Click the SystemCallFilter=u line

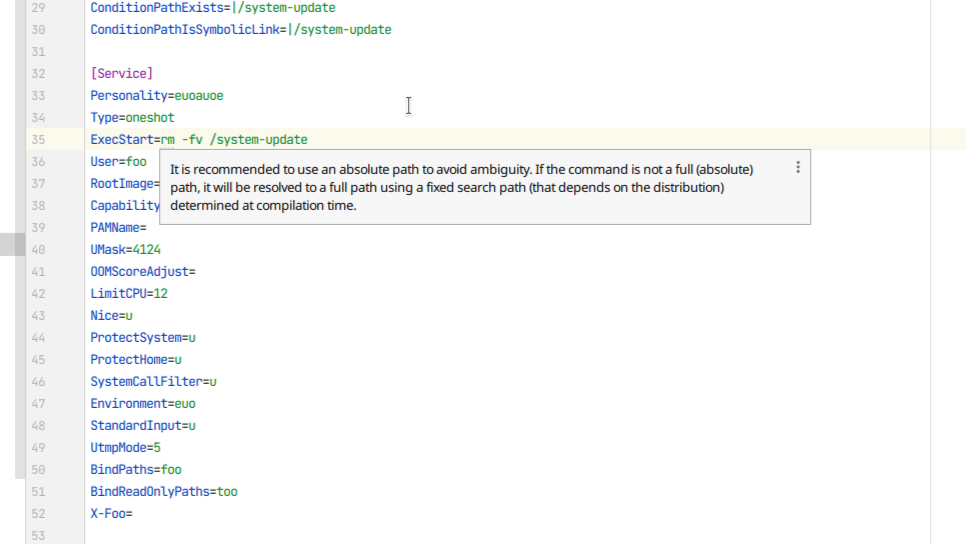153,382
